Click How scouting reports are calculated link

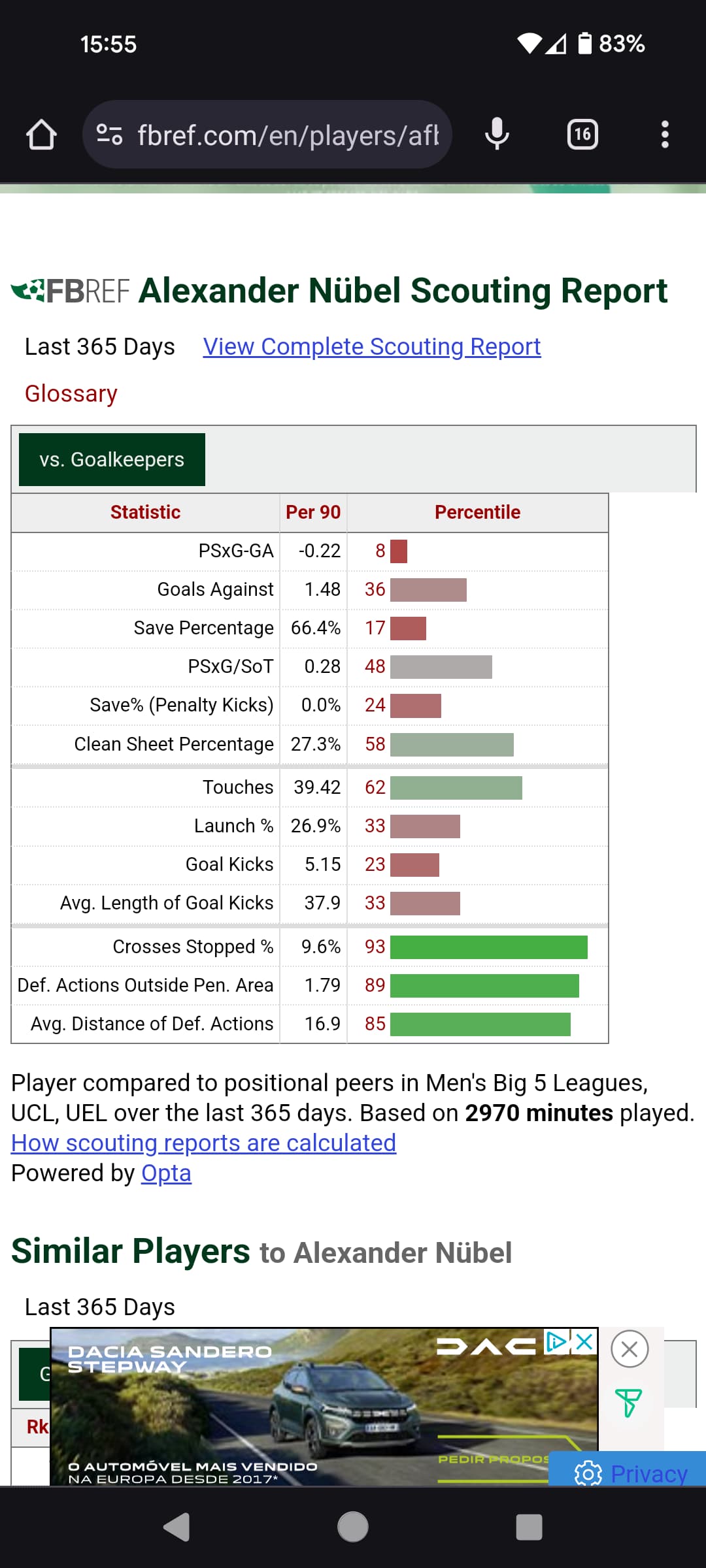pos(203,1143)
